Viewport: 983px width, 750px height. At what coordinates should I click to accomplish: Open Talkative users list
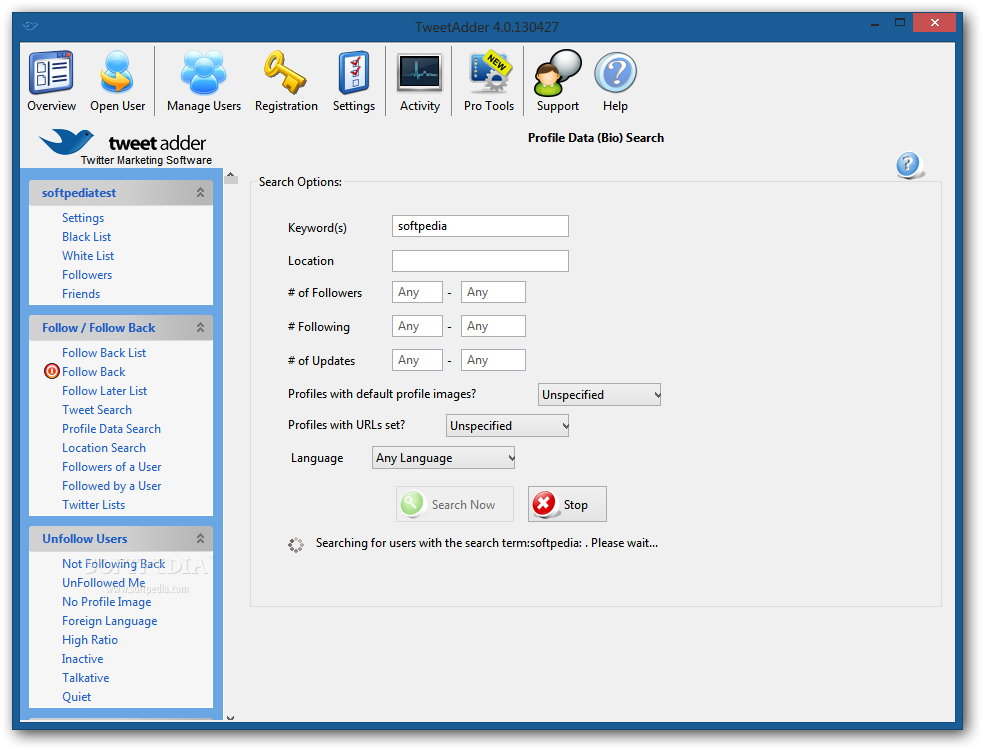[x=85, y=677]
